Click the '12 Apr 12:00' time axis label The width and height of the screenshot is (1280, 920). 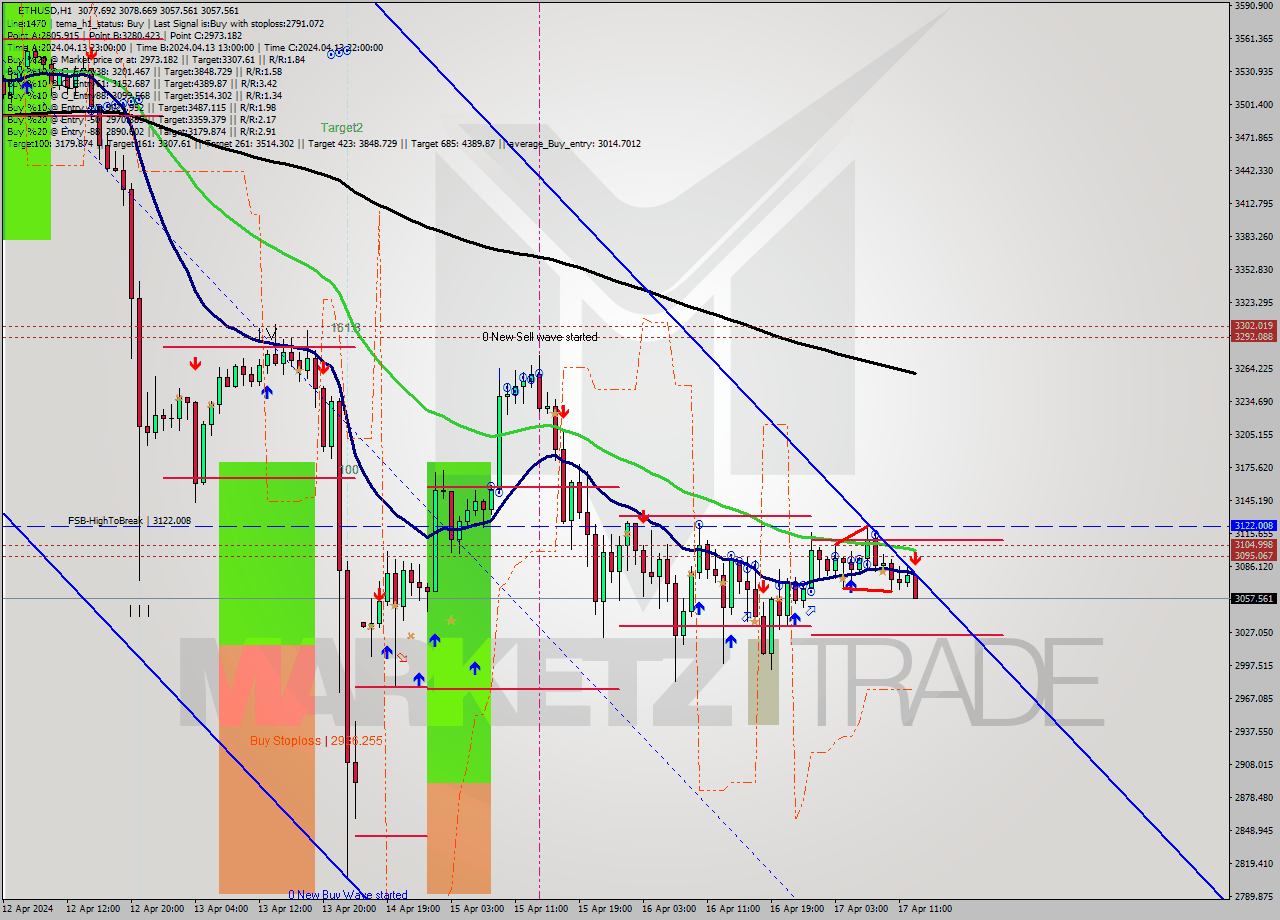click(x=93, y=909)
